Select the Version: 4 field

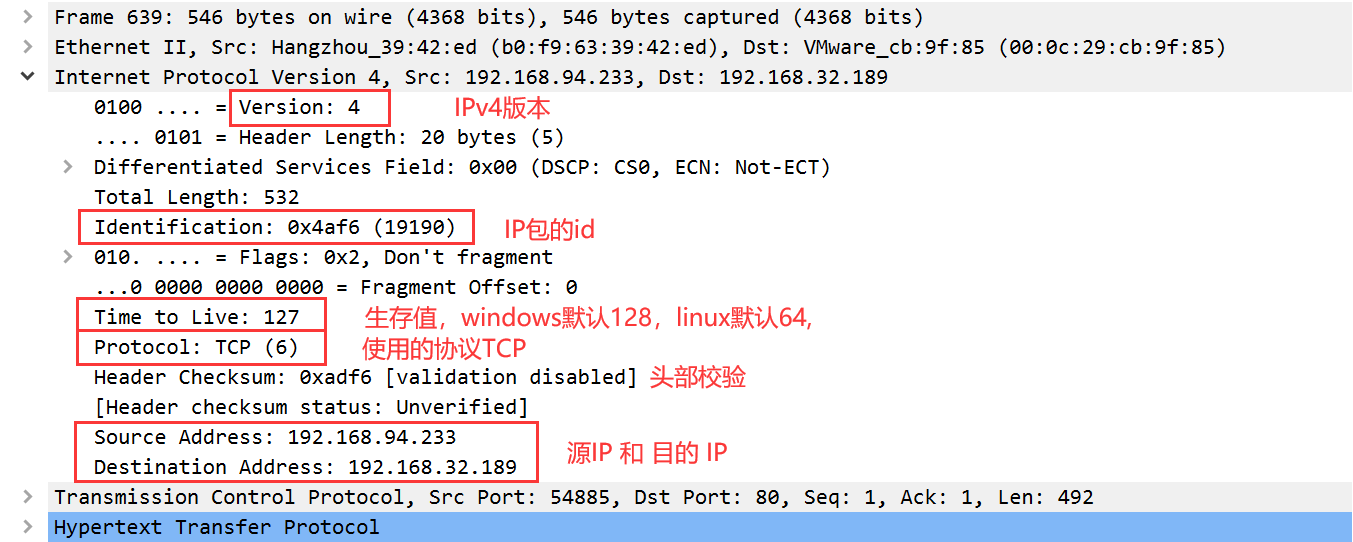(298, 107)
